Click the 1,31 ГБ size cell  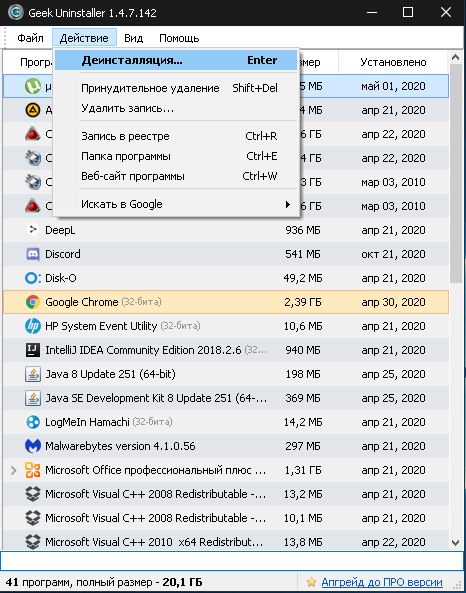pos(303,470)
